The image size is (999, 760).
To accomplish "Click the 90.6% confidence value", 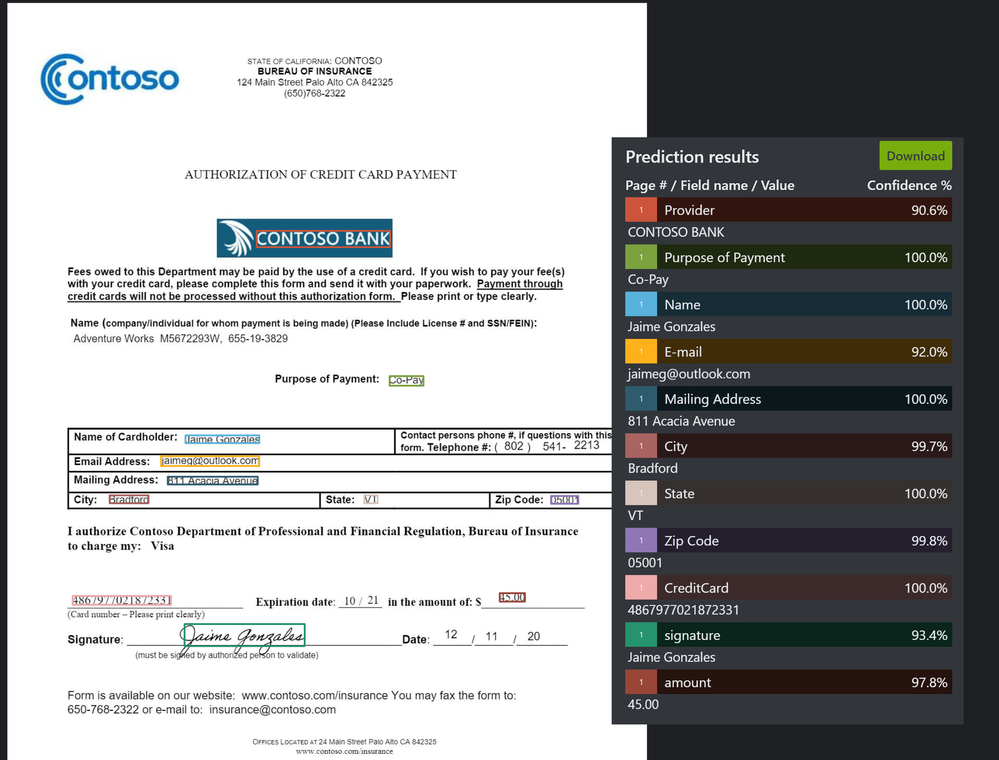I will 929,210.
